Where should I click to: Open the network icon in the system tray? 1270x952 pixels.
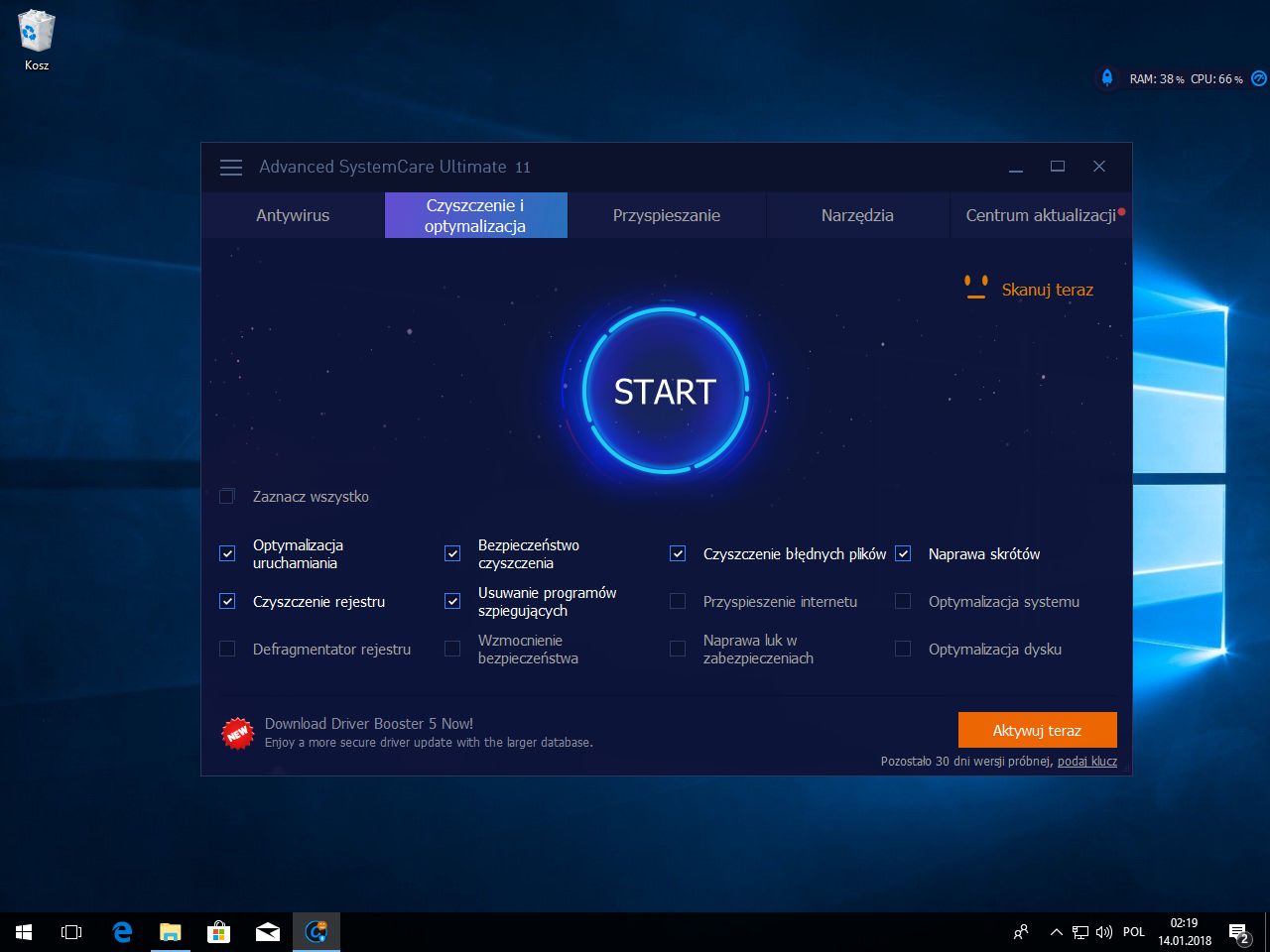click(1080, 932)
